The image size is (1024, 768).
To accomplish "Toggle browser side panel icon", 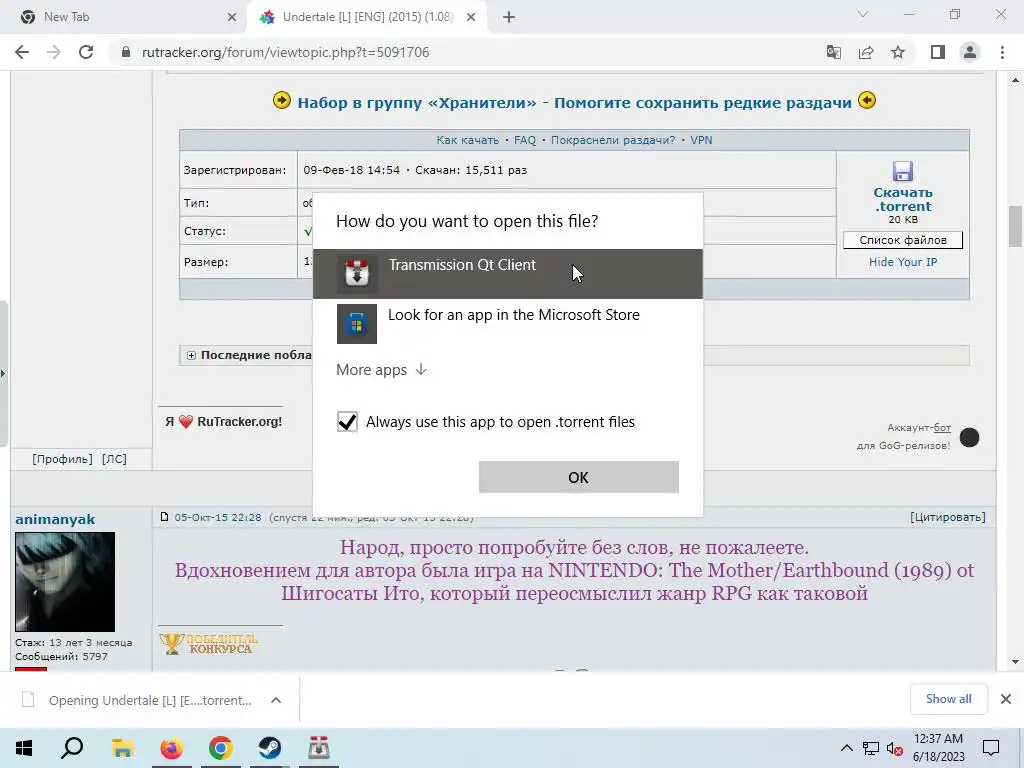I will 938,52.
